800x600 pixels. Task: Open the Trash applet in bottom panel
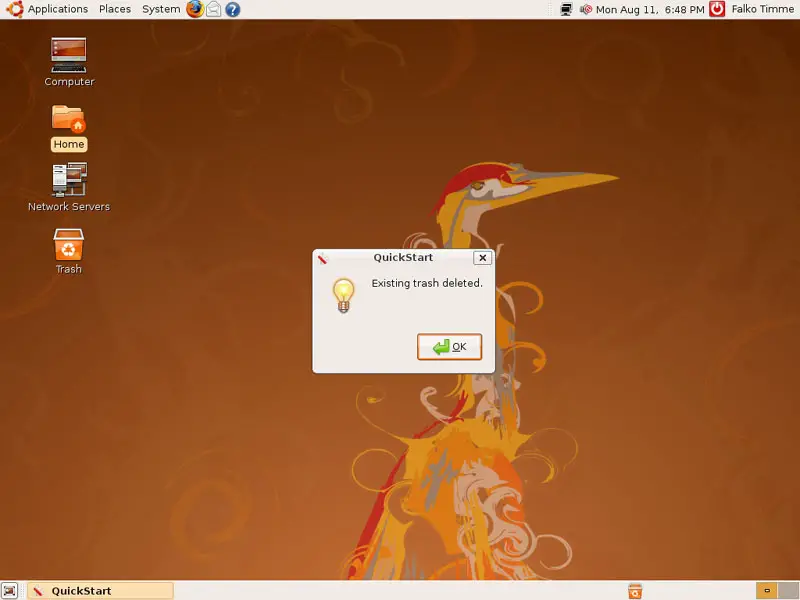point(635,591)
